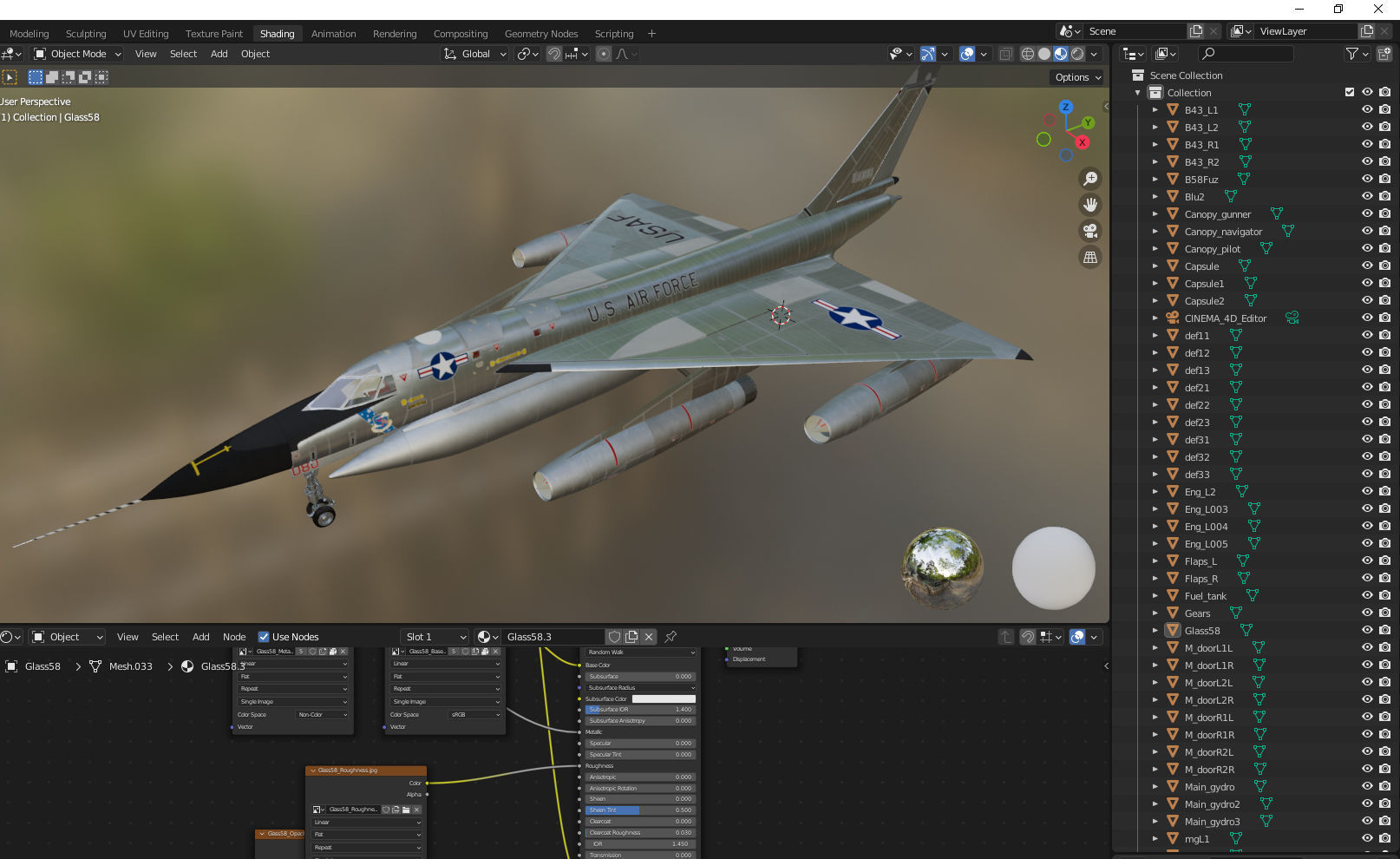Browse materials with sphere icon dropdown
1400x859 pixels.
pyautogui.click(x=488, y=637)
